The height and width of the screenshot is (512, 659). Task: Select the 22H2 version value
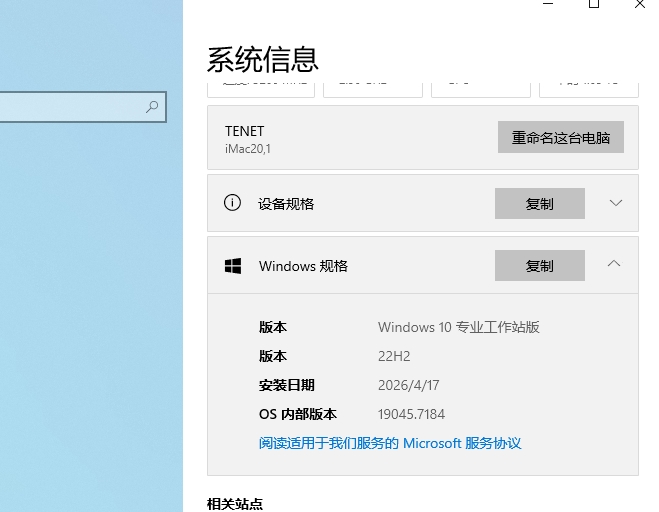(394, 356)
